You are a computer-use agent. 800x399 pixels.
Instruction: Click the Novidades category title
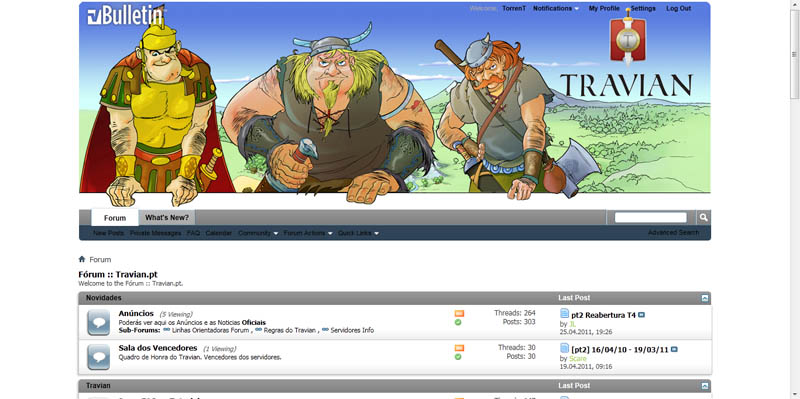104,297
